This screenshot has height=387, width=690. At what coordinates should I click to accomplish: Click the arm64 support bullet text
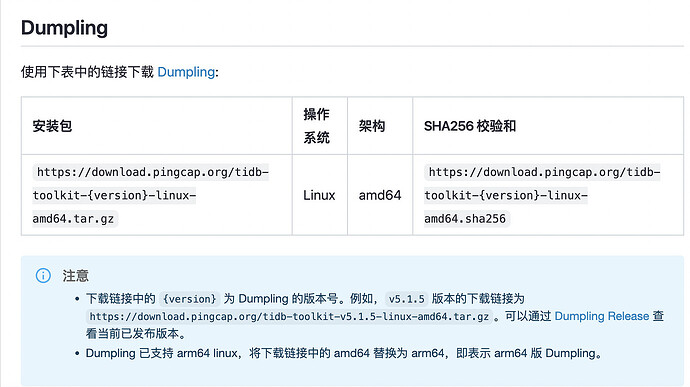344,353
